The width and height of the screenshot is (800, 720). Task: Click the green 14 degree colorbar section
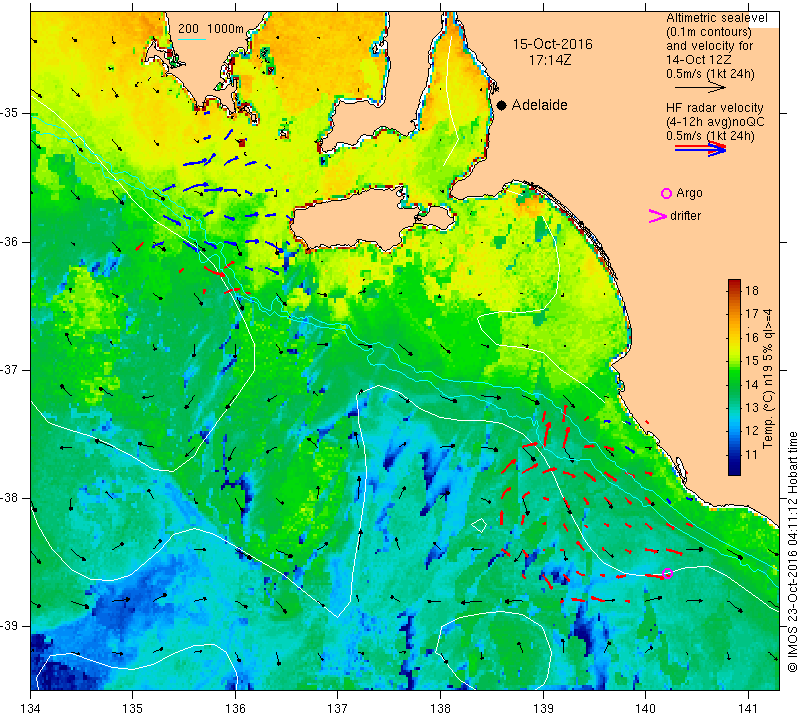734,384
